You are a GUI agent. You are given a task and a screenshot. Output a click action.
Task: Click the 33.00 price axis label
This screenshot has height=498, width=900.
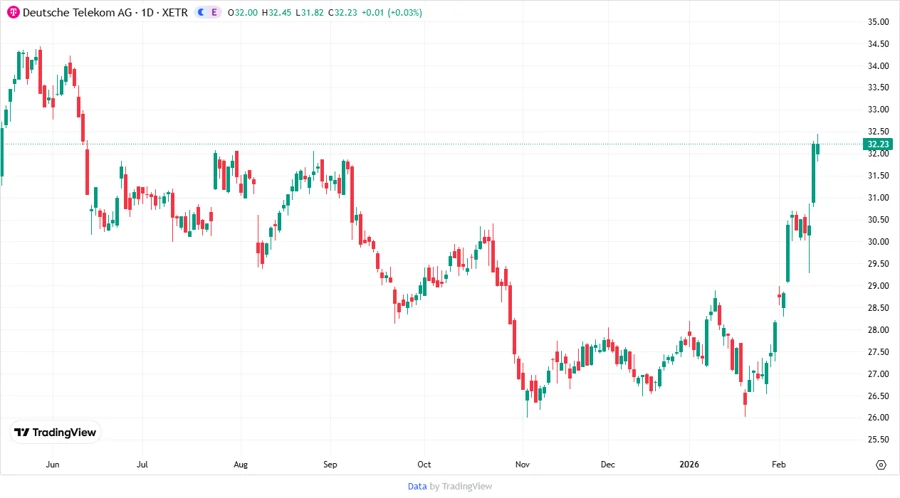coord(878,109)
